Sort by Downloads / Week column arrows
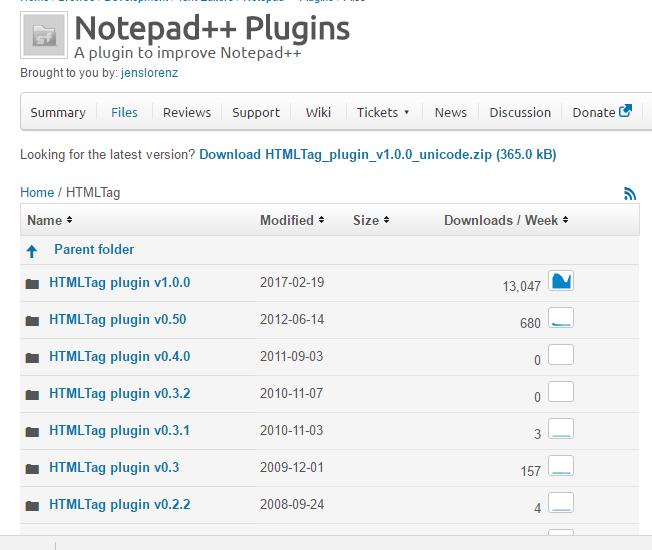Viewport: 652px width, 550px height. [x=566, y=220]
